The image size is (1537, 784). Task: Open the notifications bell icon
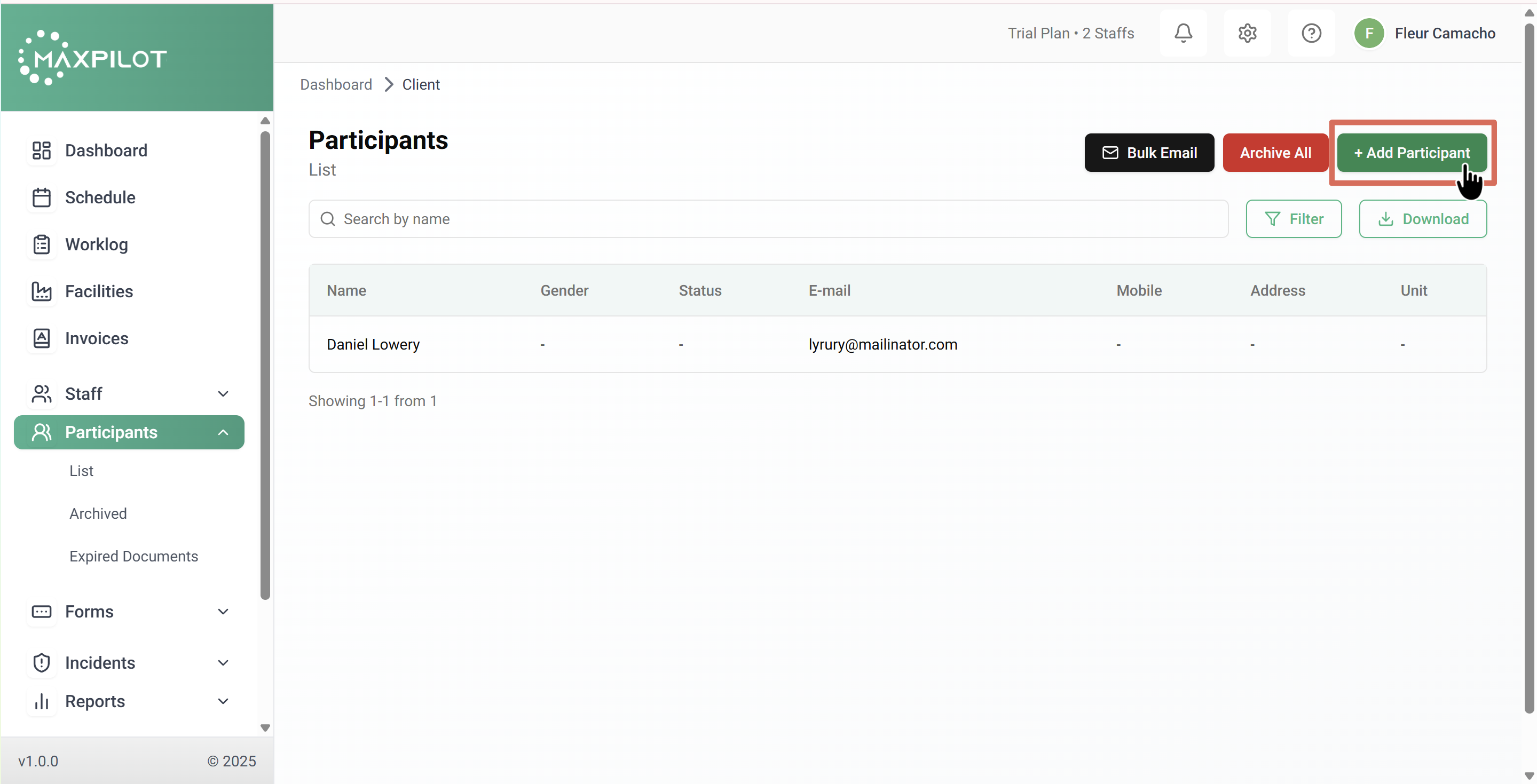point(1183,34)
